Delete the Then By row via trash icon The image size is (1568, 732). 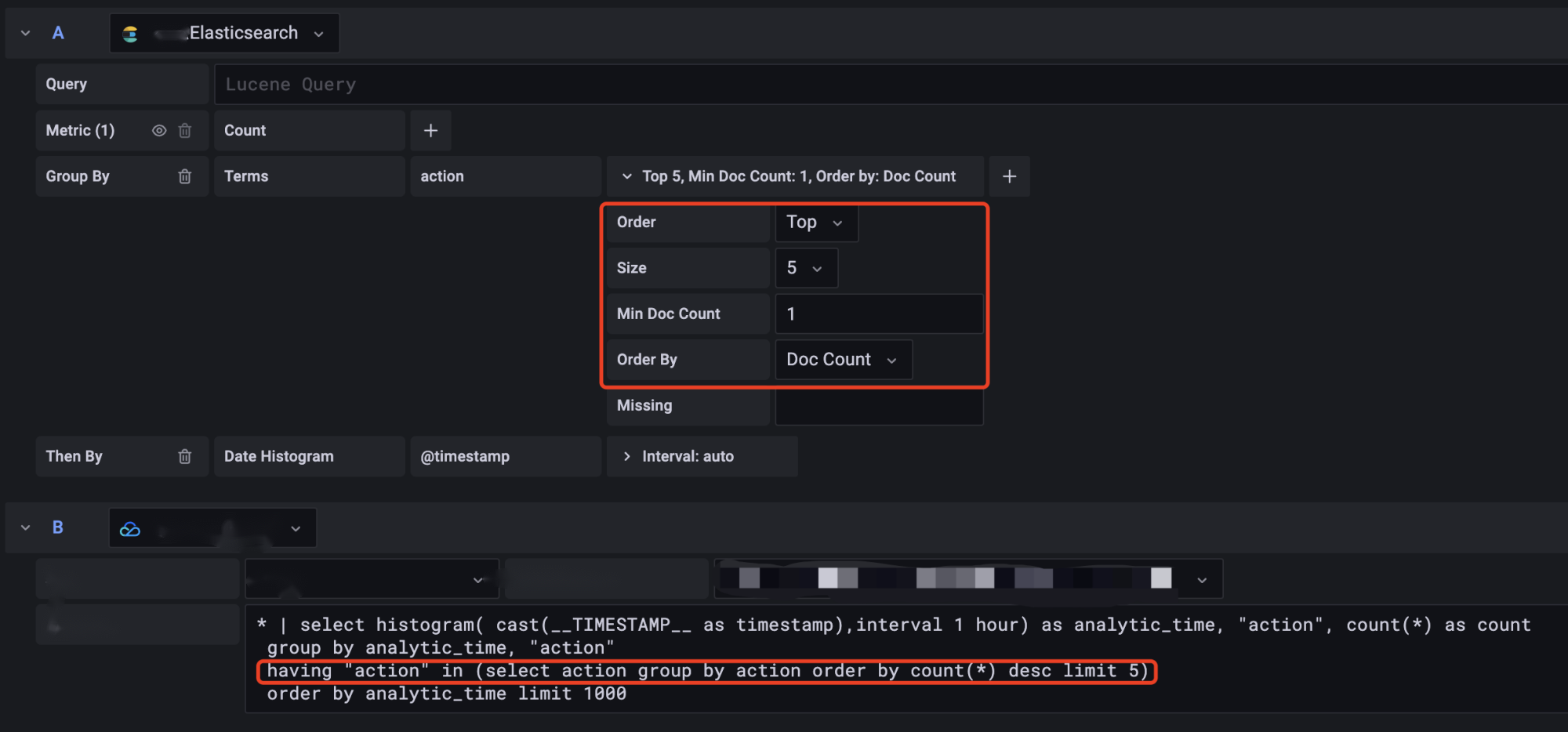pos(185,456)
